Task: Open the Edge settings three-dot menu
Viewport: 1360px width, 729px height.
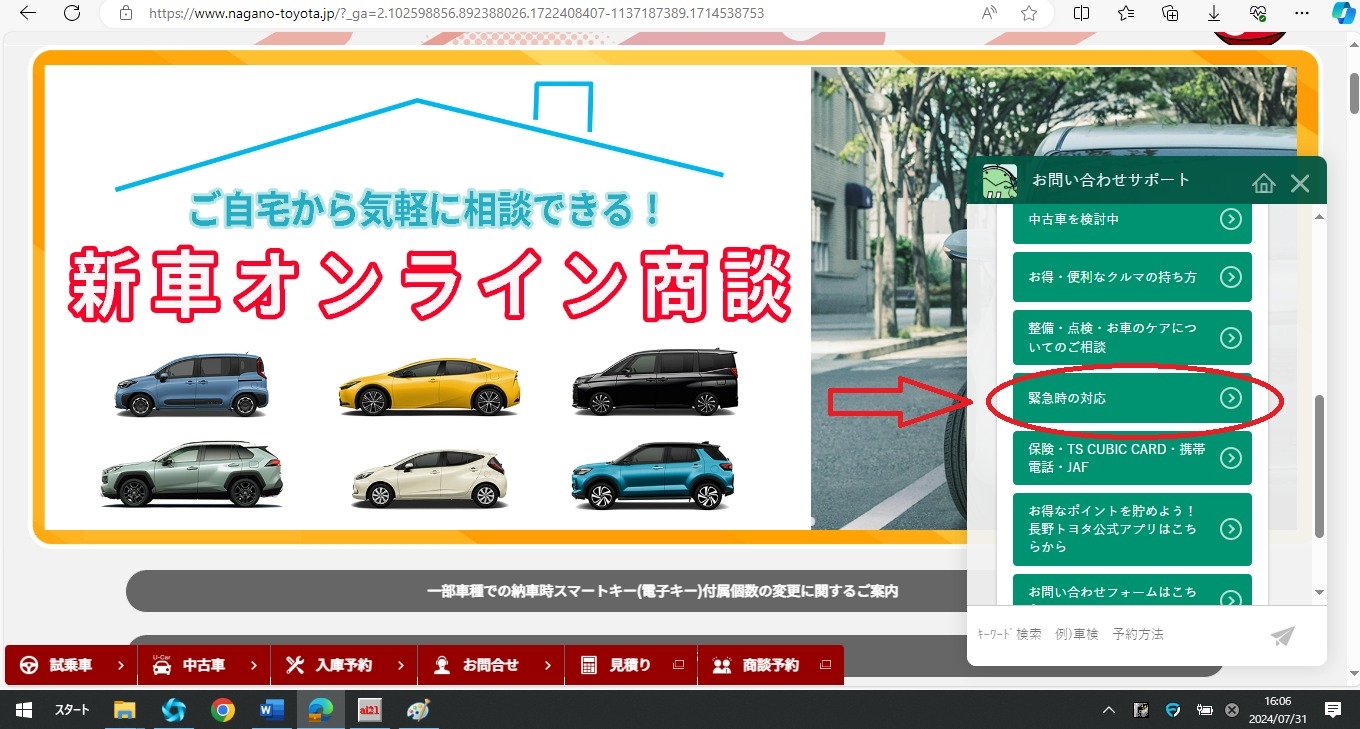Action: [1301, 13]
